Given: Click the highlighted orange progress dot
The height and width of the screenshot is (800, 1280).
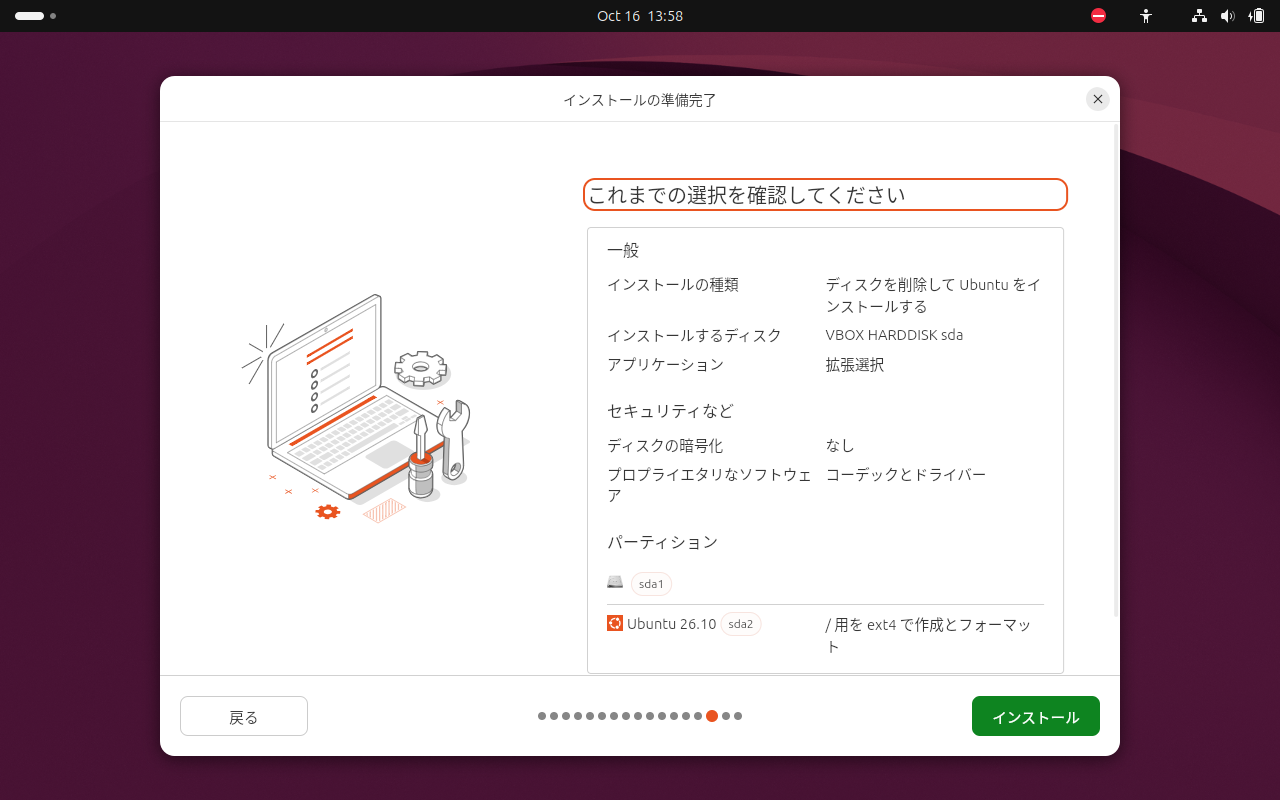Looking at the screenshot, I should coord(712,716).
